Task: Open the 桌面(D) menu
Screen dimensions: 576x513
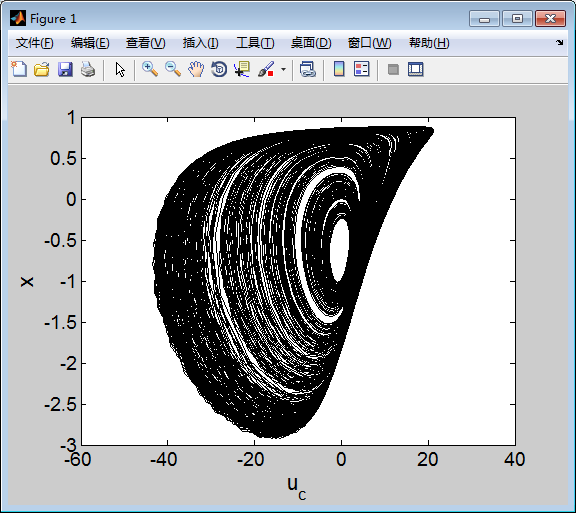Action: tap(311, 43)
